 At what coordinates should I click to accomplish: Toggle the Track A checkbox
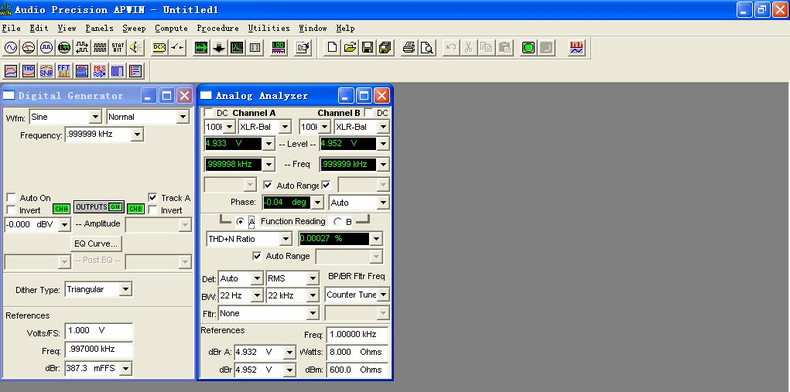tap(153, 198)
